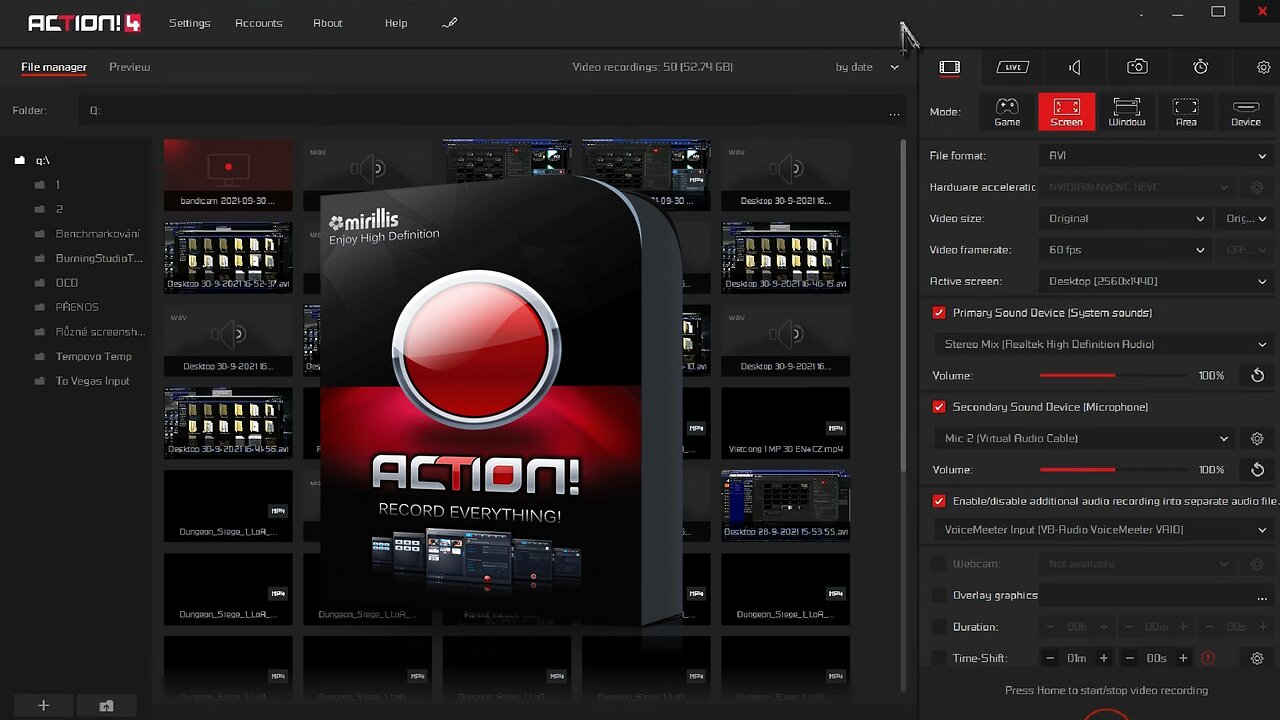1280x720 pixels.
Task: Click the Action! 4 logo
Action: click(x=84, y=22)
